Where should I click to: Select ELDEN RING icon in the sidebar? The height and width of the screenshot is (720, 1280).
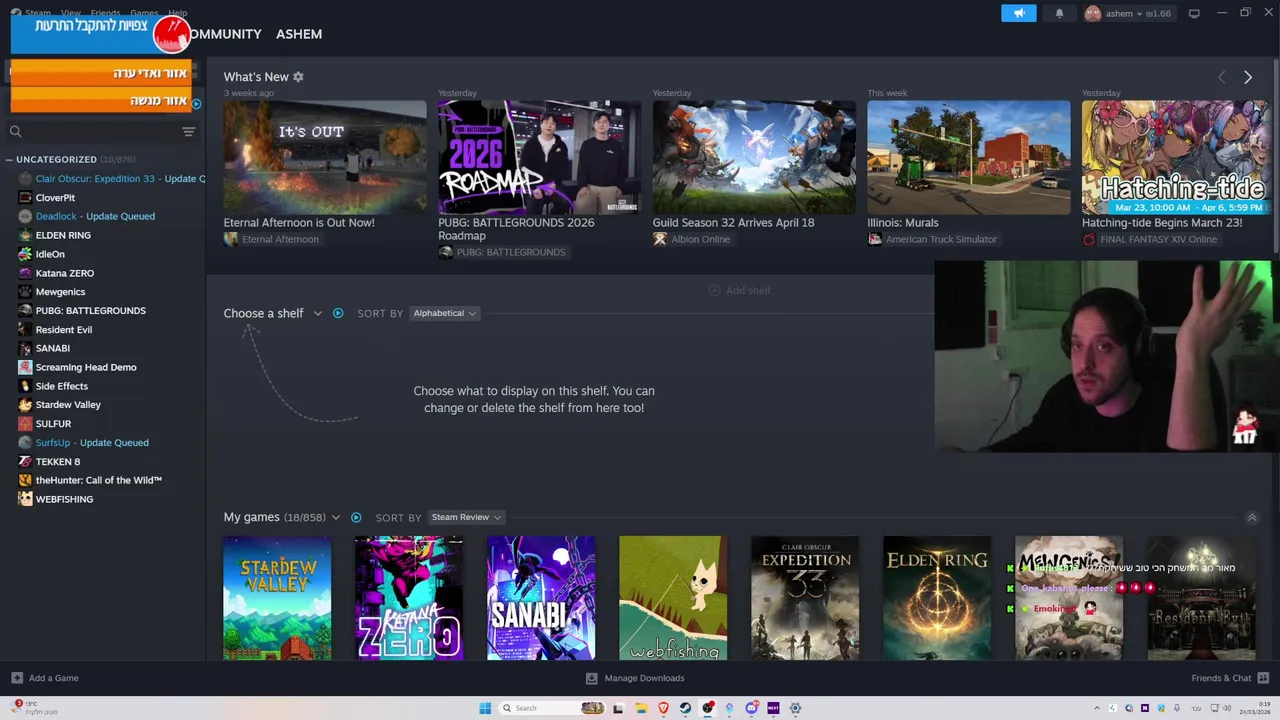25,235
